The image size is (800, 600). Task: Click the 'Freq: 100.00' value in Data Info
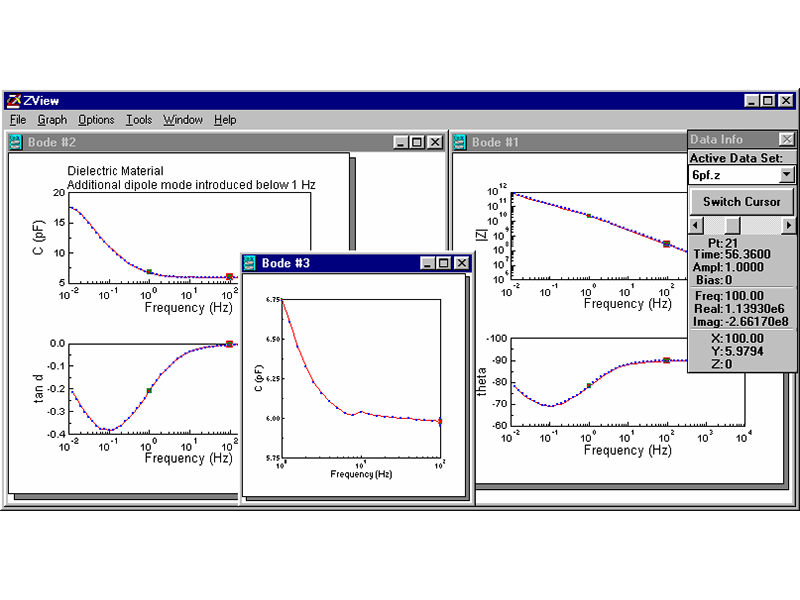tap(729, 296)
